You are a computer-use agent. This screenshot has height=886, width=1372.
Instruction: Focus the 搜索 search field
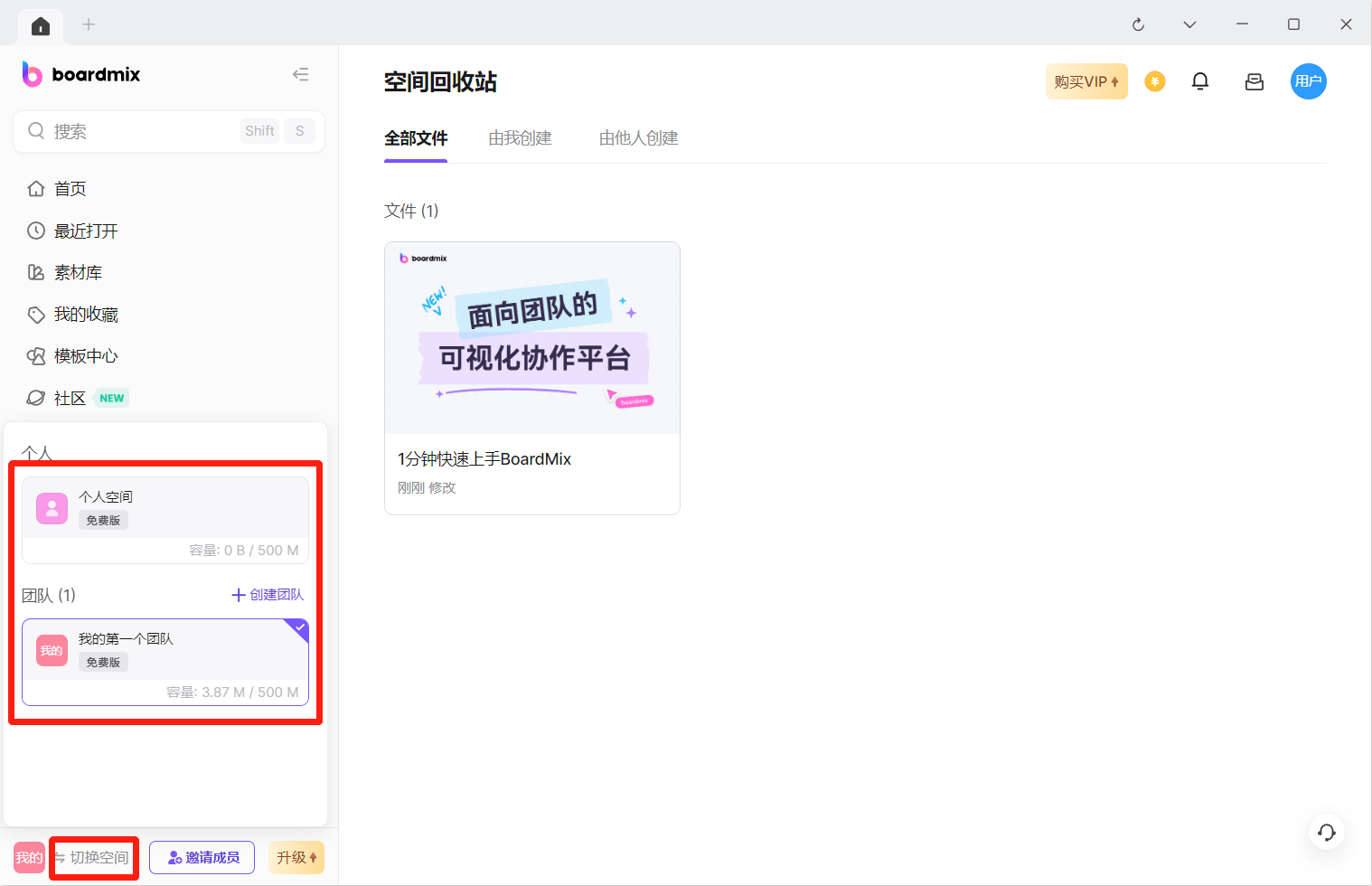coord(169,131)
